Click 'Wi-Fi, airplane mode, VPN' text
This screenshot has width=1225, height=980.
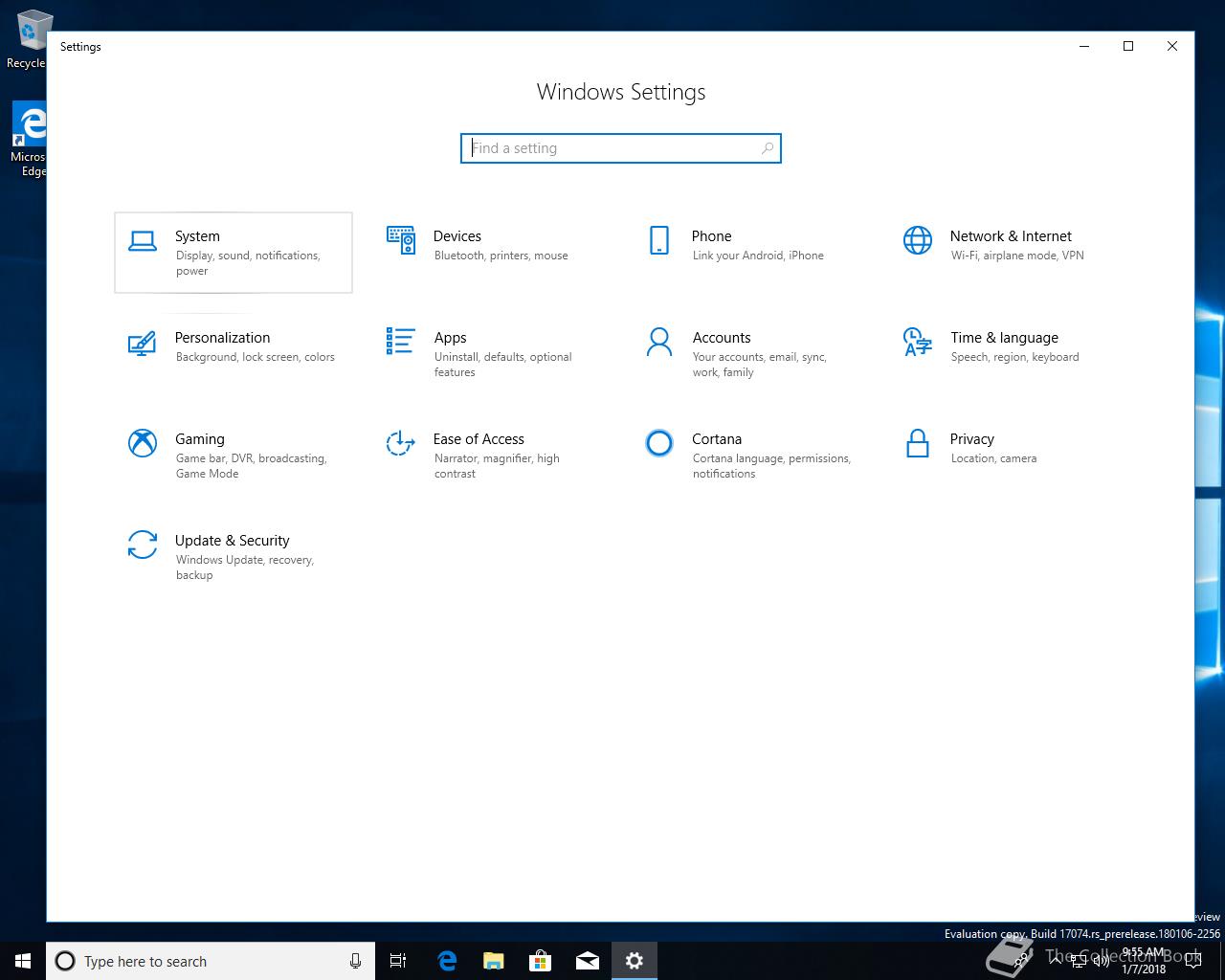click(x=1017, y=256)
